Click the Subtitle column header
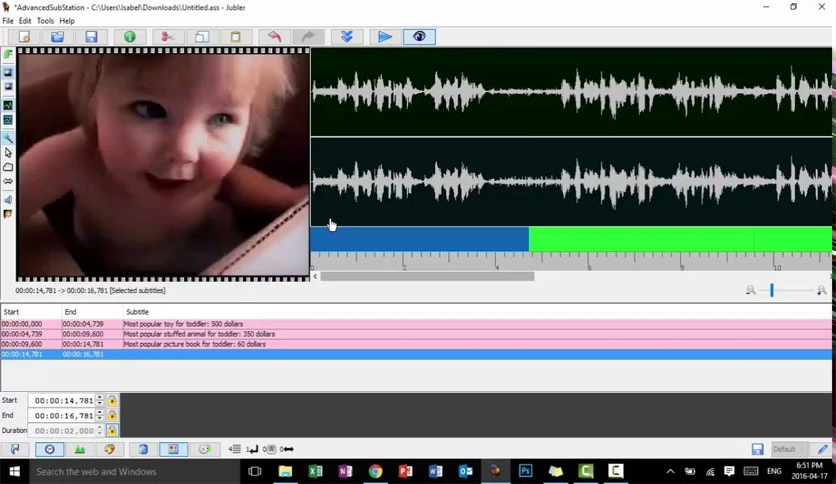 tap(138, 312)
